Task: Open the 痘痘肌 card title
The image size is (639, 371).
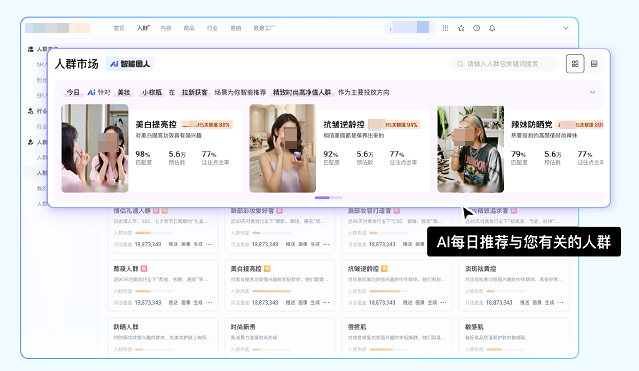Action: point(357,327)
